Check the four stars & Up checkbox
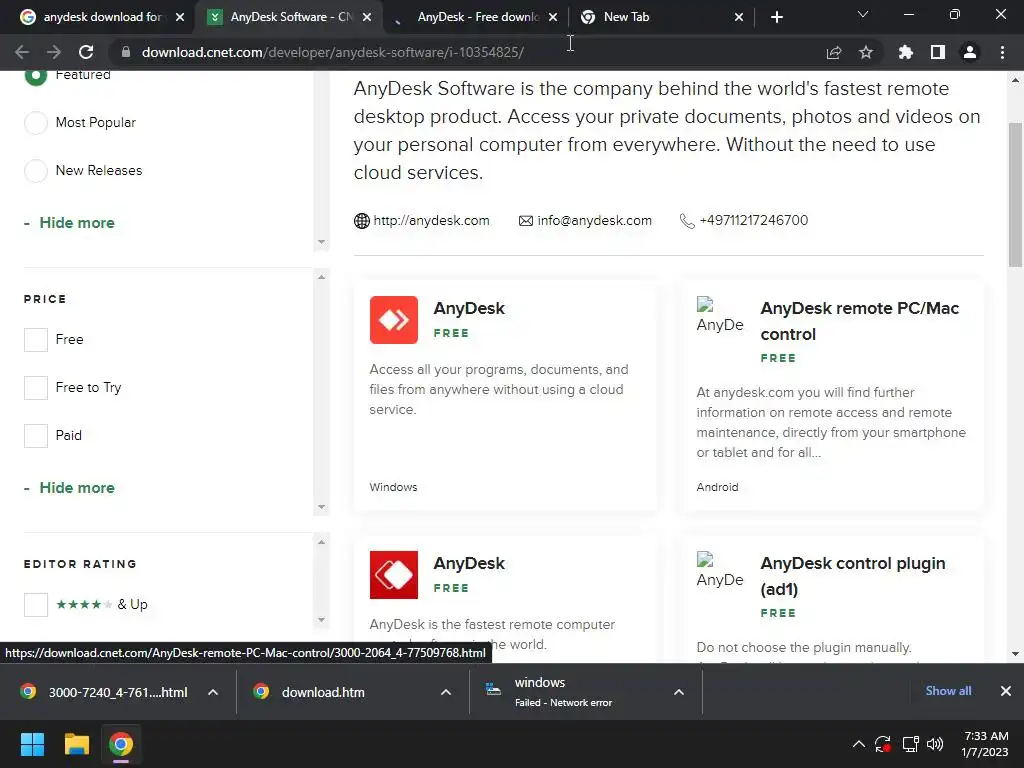This screenshot has height=768, width=1024. (36, 605)
